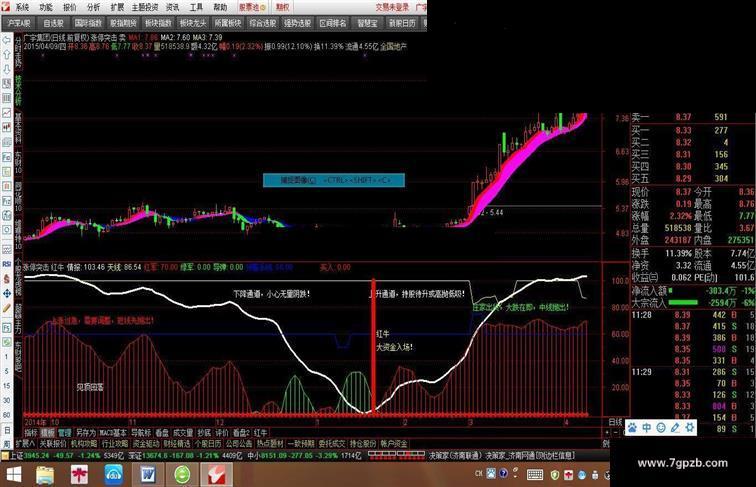Open the 功能 menu
The image size is (756, 487).
[46, 7]
